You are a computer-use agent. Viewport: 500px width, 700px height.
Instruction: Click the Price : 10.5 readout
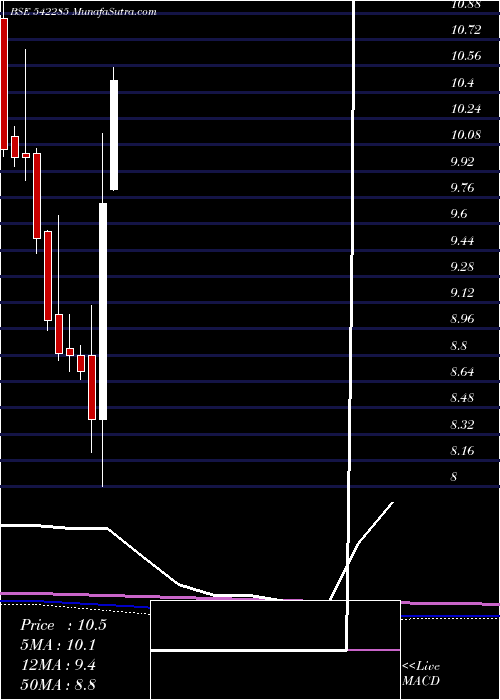click(63, 625)
